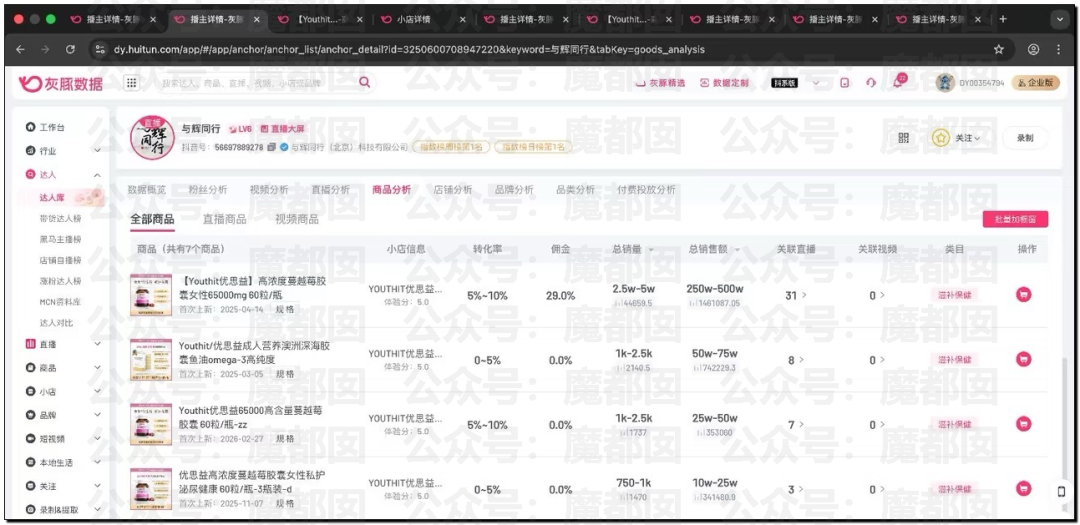The image size is (1080, 525).
Task: Copy the 抖音号 using the copy icon
Action: tap(271, 147)
